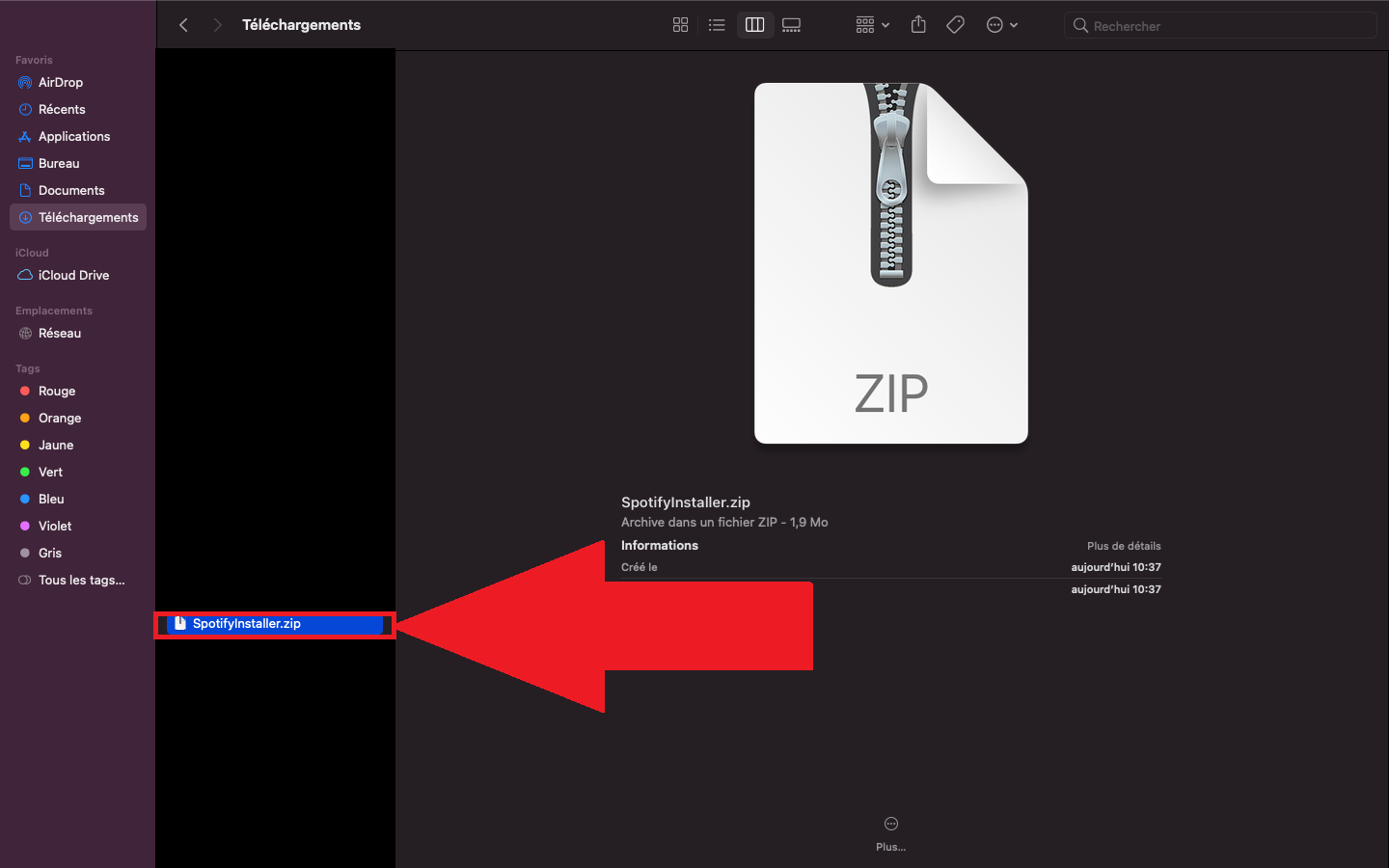Click the Share toolbar icon

point(918,25)
